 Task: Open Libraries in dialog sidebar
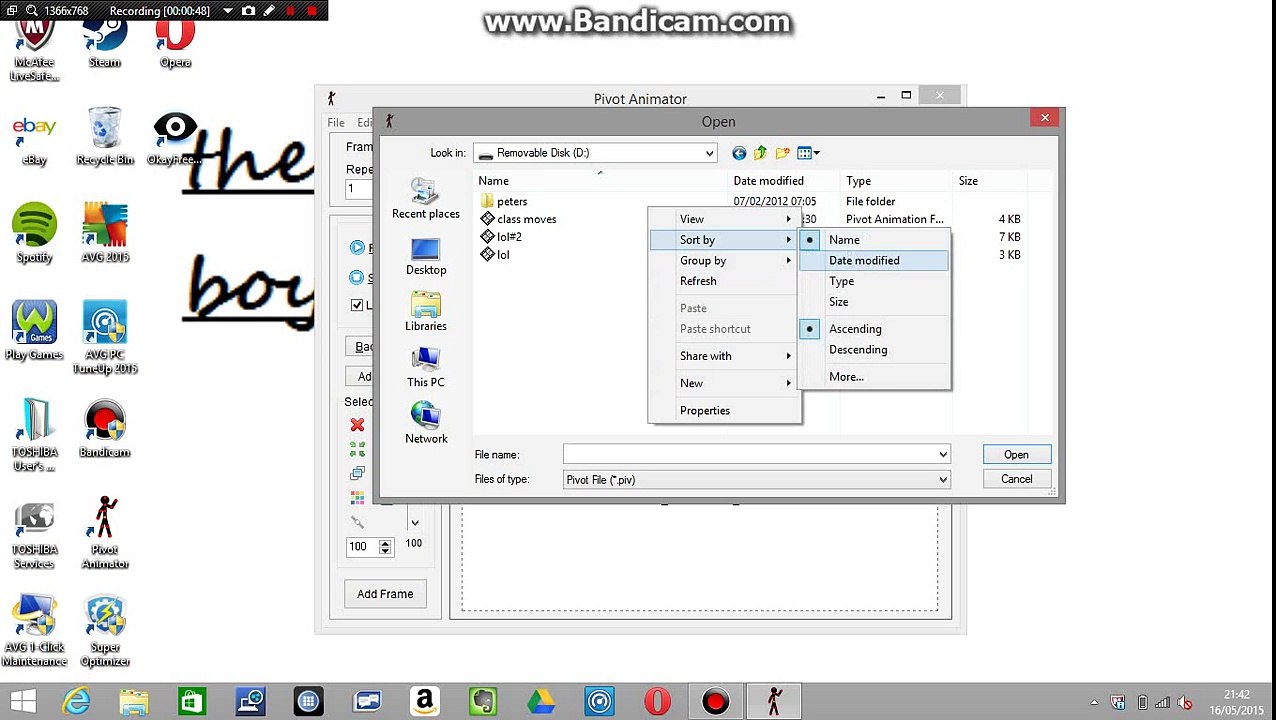426,312
